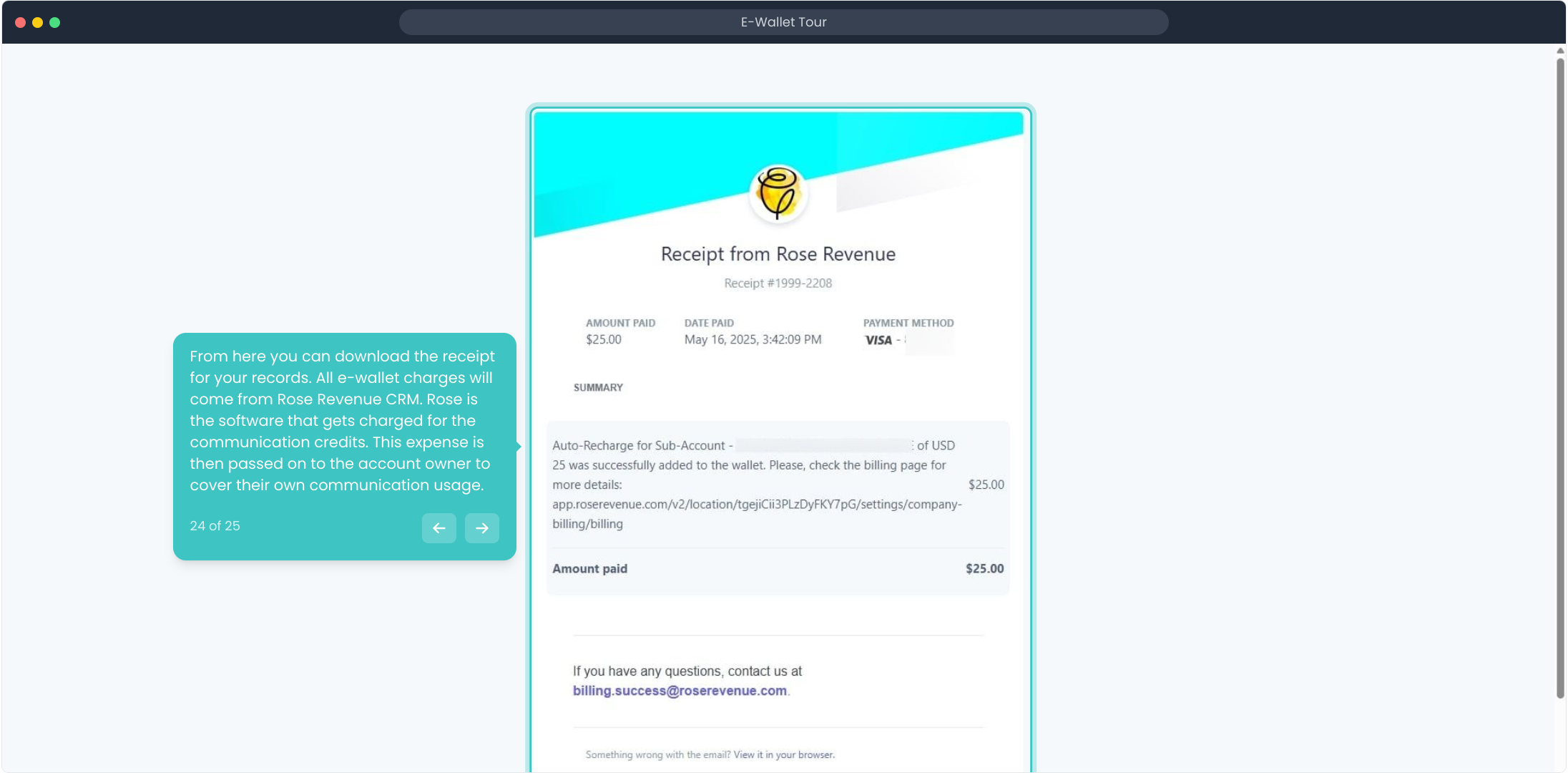
Task: Click the $25.00 line item amount
Action: point(986,485)
